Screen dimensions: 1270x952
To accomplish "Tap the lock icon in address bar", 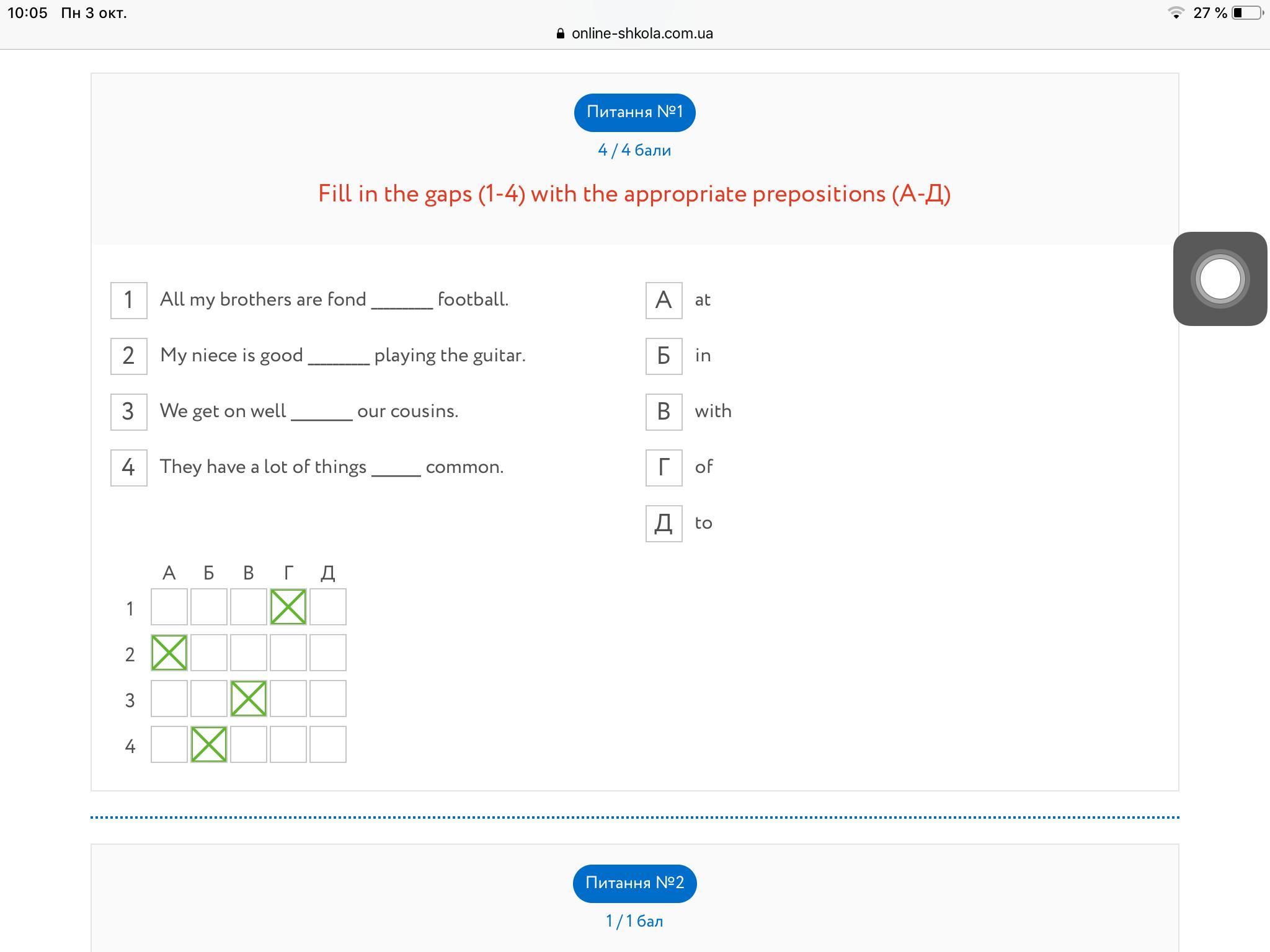I will coord(561,33).
